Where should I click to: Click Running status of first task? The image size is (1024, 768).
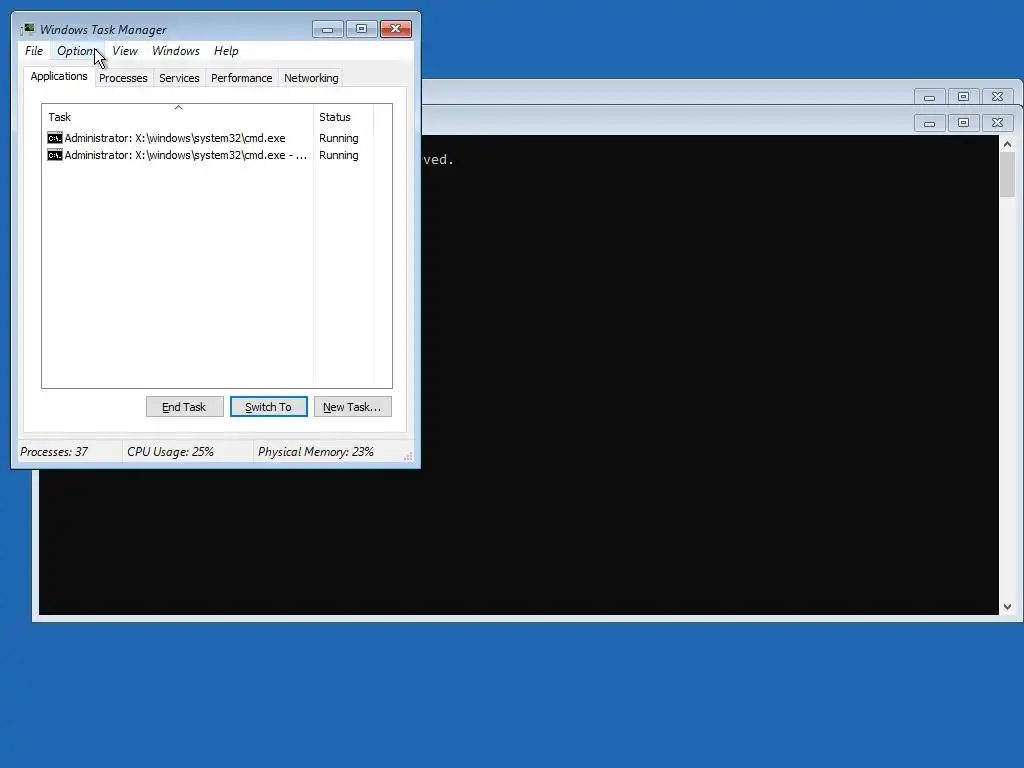click(x=338, y=138)
